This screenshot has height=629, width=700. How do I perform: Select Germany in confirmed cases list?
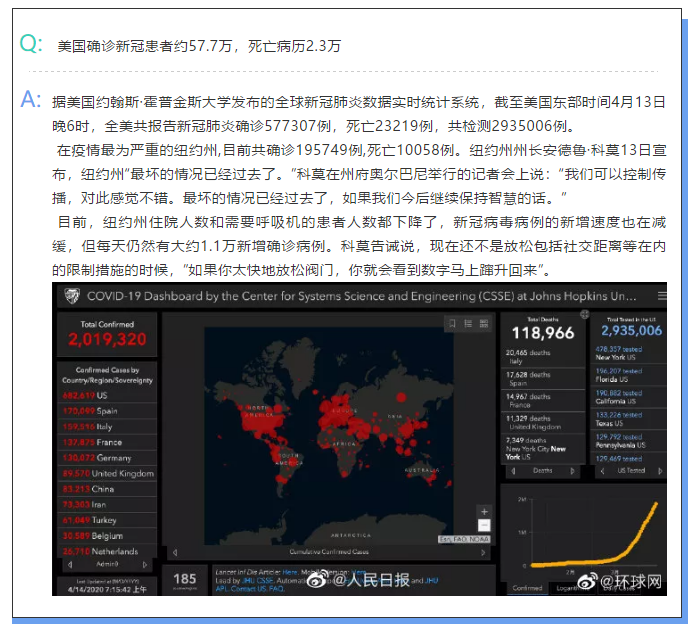click(x=107, y=458)
